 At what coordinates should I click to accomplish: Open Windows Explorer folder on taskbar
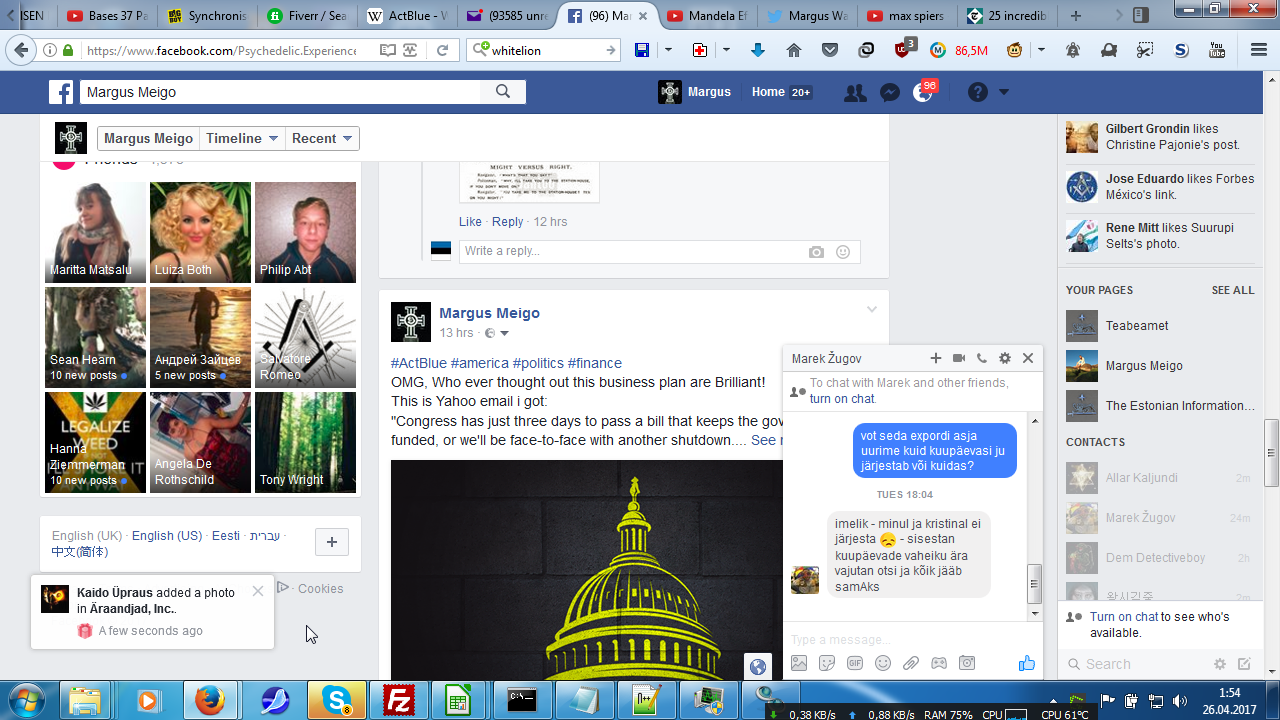coord(85,700)
